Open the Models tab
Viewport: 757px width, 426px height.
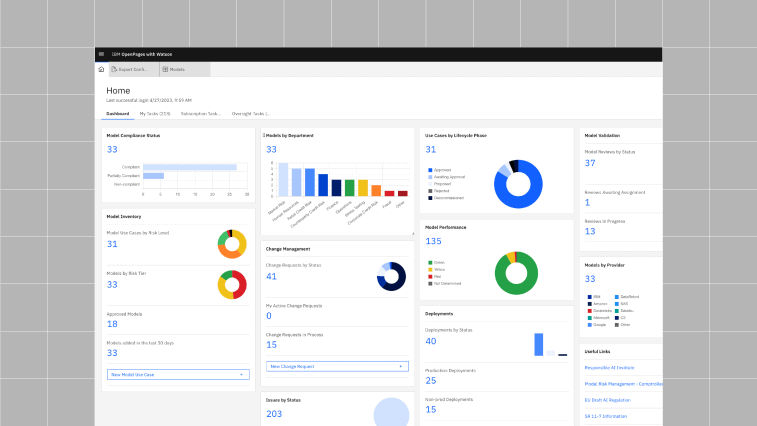(185, 69)
